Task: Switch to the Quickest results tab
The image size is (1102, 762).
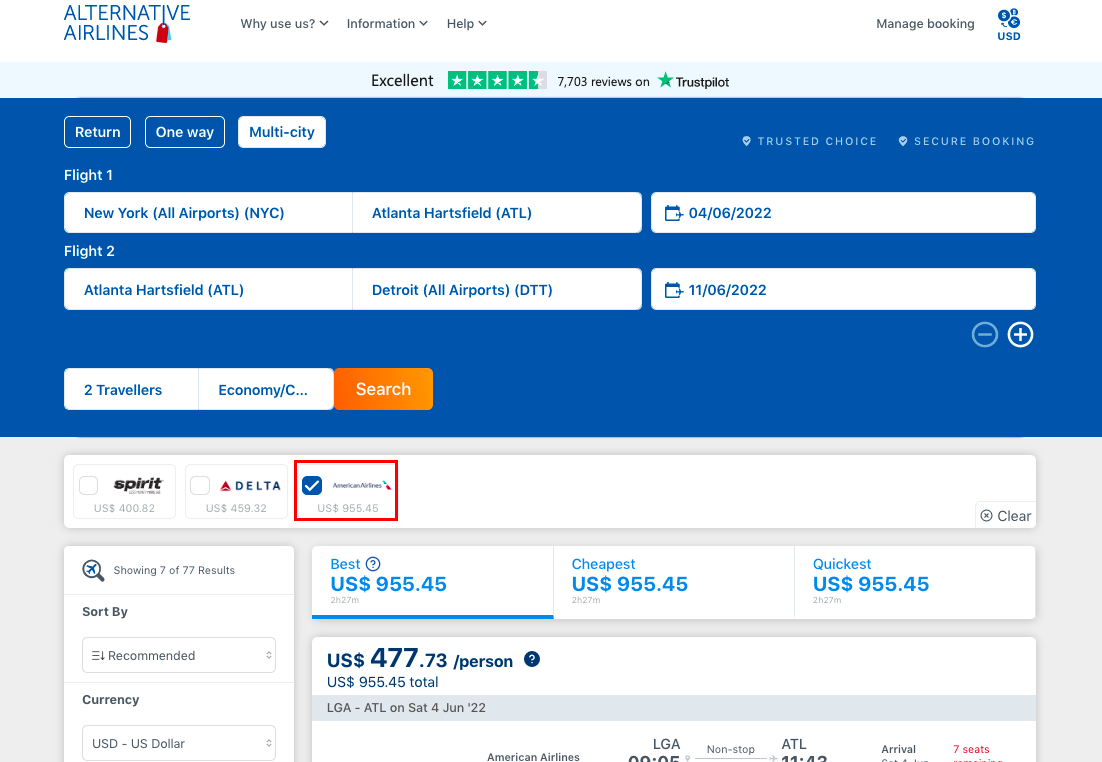Action: (915, 582)
